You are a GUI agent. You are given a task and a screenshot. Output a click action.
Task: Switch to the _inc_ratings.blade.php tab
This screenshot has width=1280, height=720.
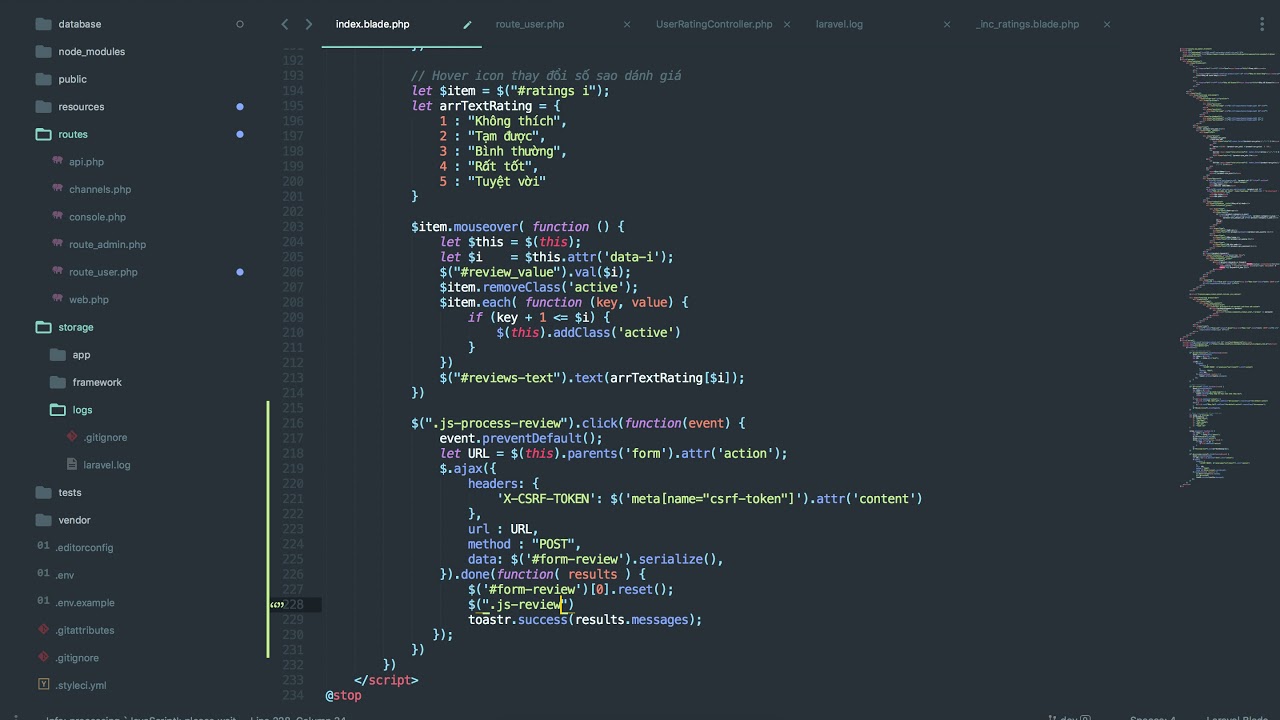[x=1027, y=24]
